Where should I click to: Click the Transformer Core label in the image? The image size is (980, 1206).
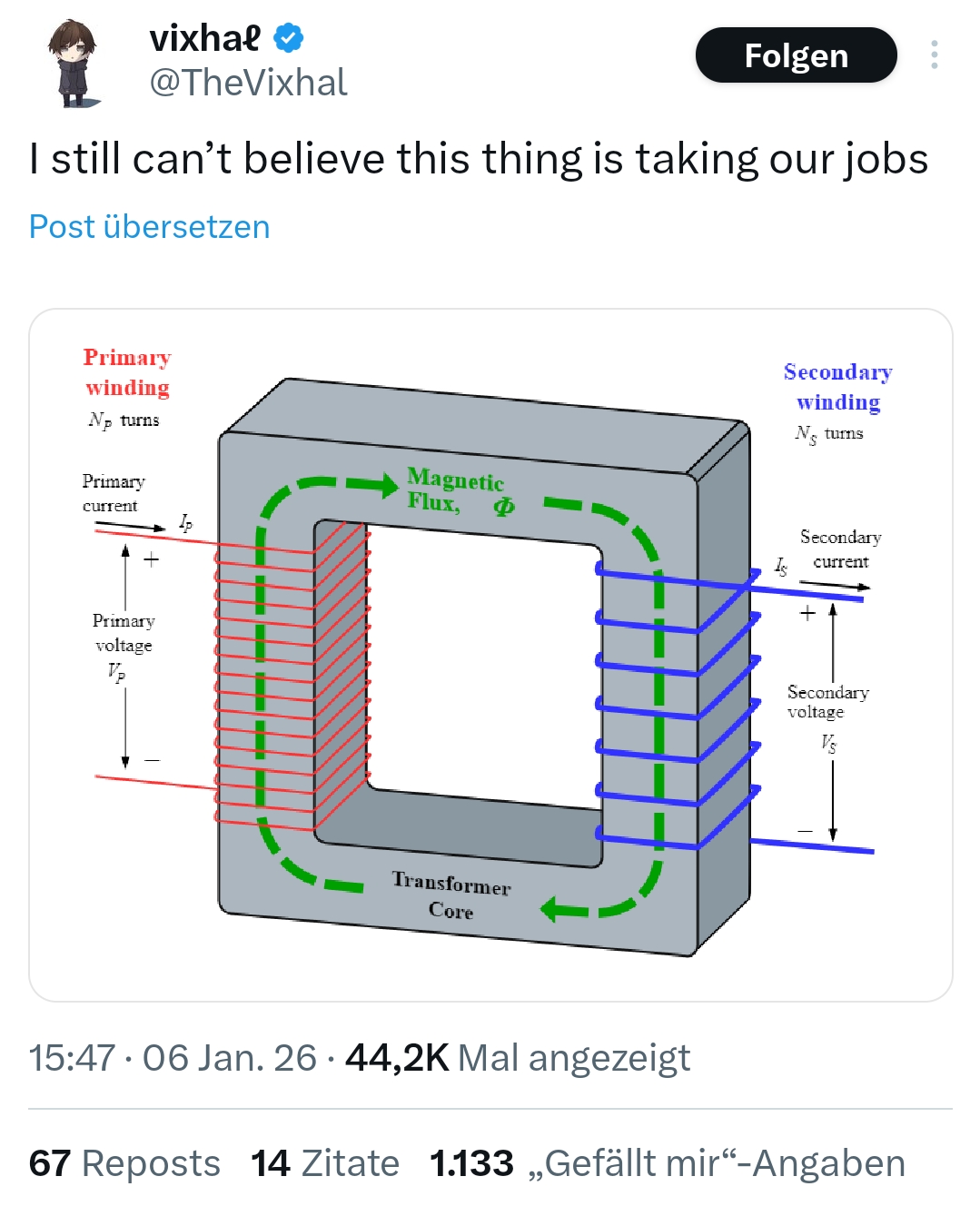click(451, 895)
